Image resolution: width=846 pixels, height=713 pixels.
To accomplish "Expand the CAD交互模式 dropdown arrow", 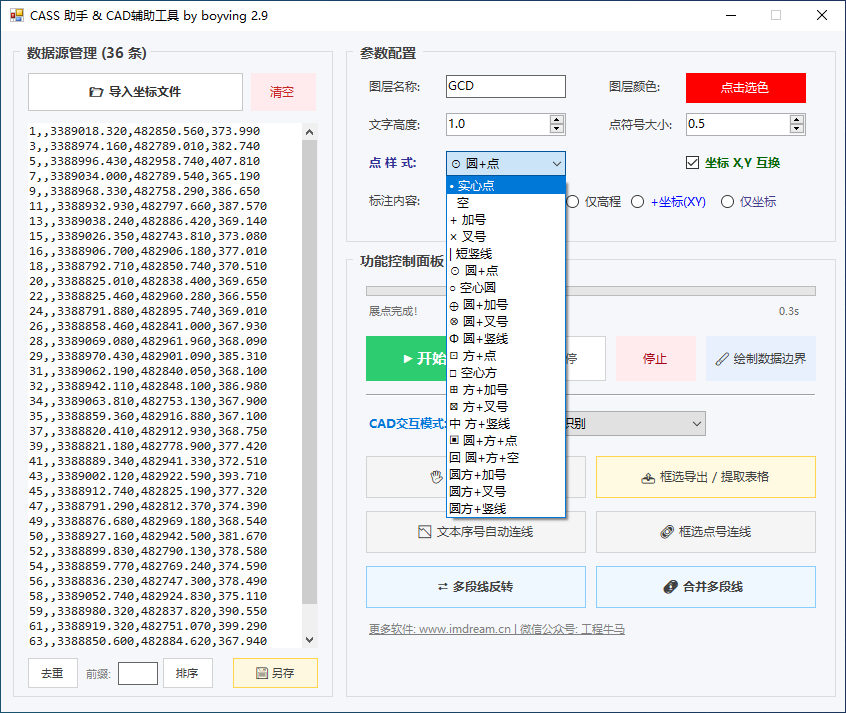I will pos(697,424).
